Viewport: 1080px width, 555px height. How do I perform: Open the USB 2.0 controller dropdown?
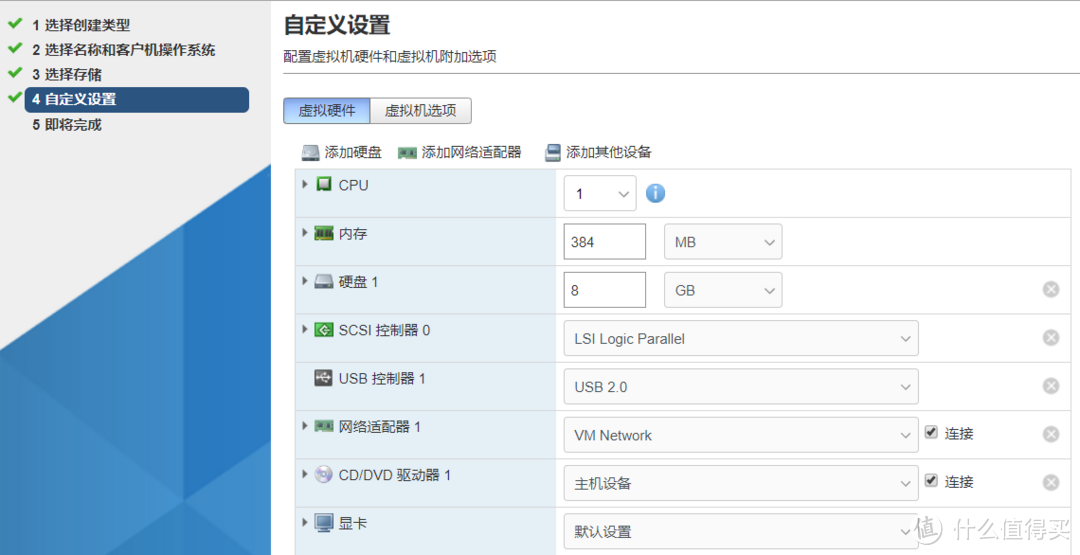[x=740, y=386]
